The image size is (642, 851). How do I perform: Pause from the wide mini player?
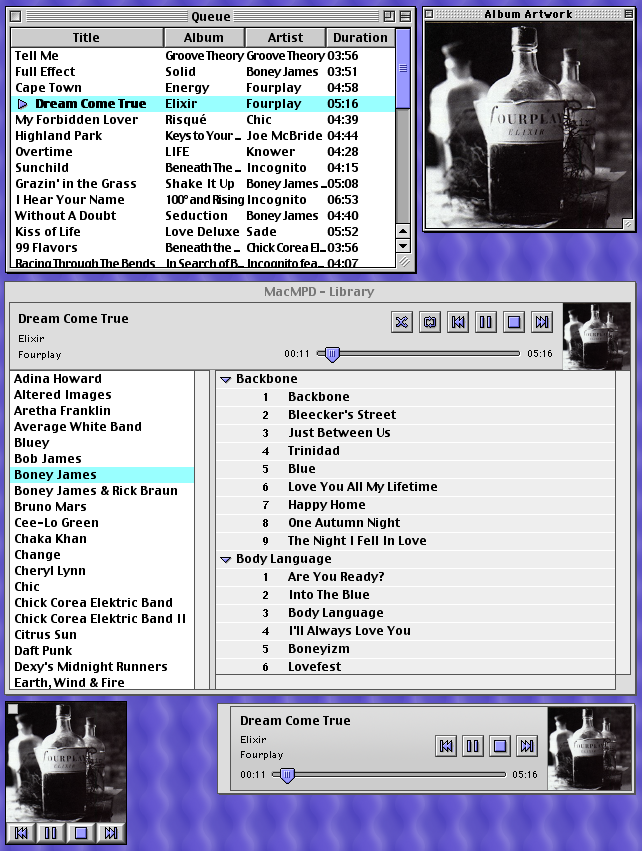(x=473, y=746)
